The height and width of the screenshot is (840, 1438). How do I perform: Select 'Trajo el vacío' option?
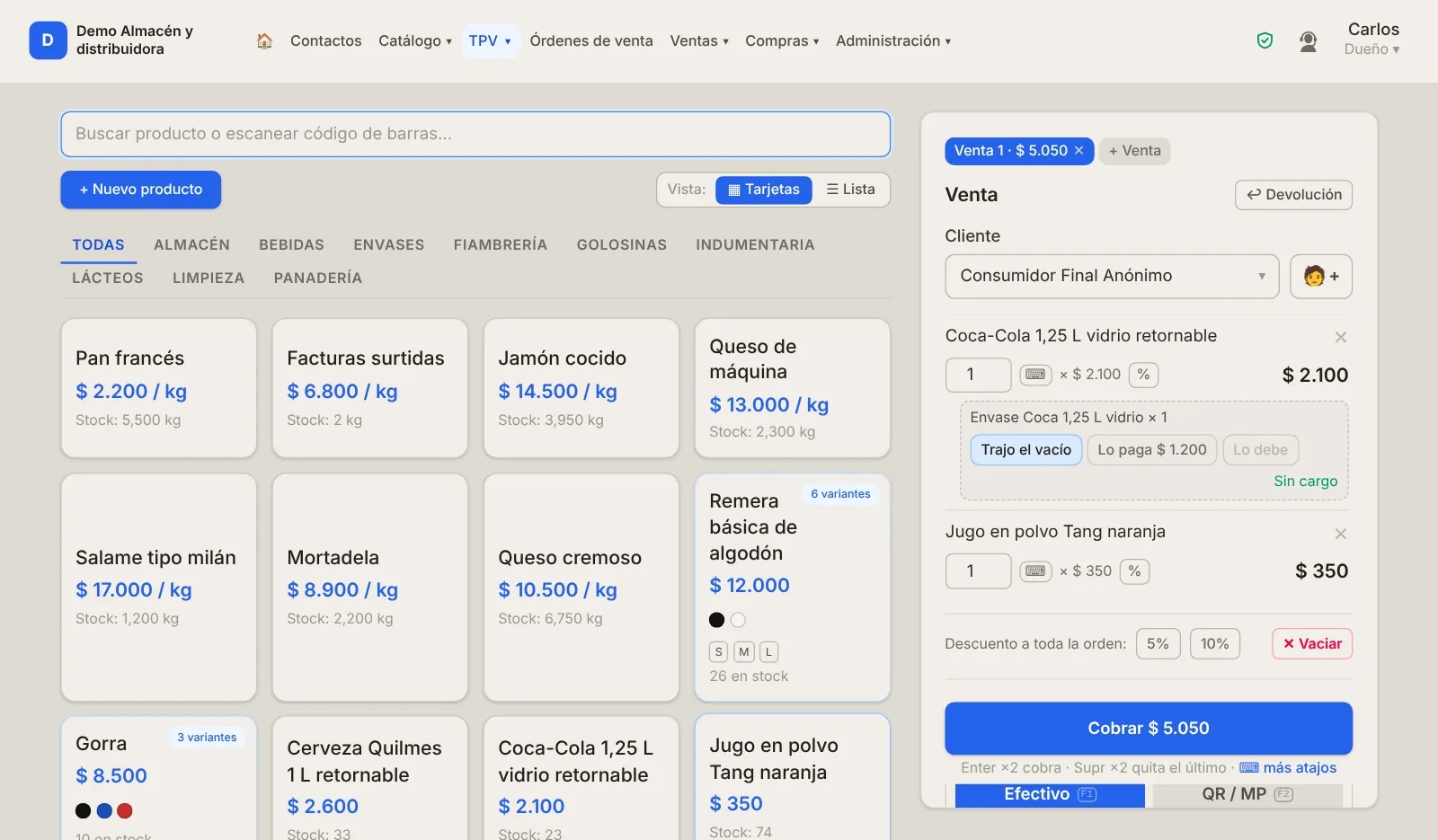(1026, 450)
